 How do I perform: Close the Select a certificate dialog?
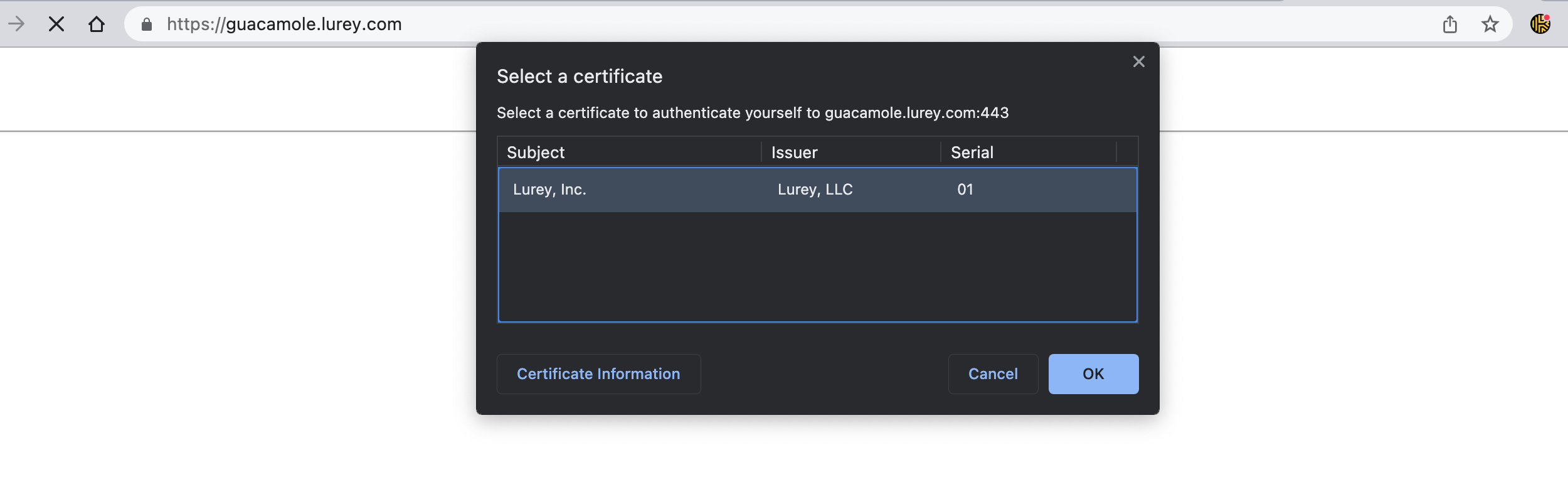tap(1138, 62)
